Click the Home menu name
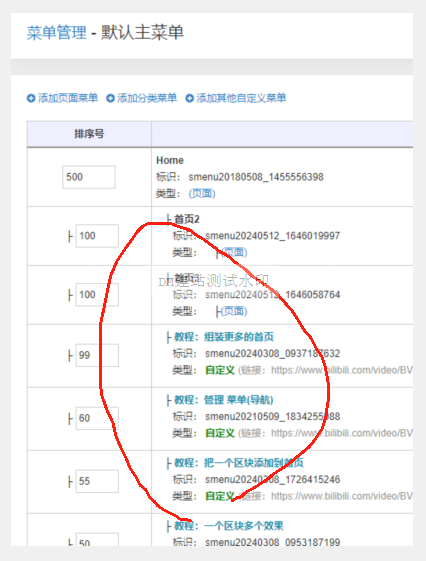The height and width of the screenshot is (561, 426). [170, 160]
